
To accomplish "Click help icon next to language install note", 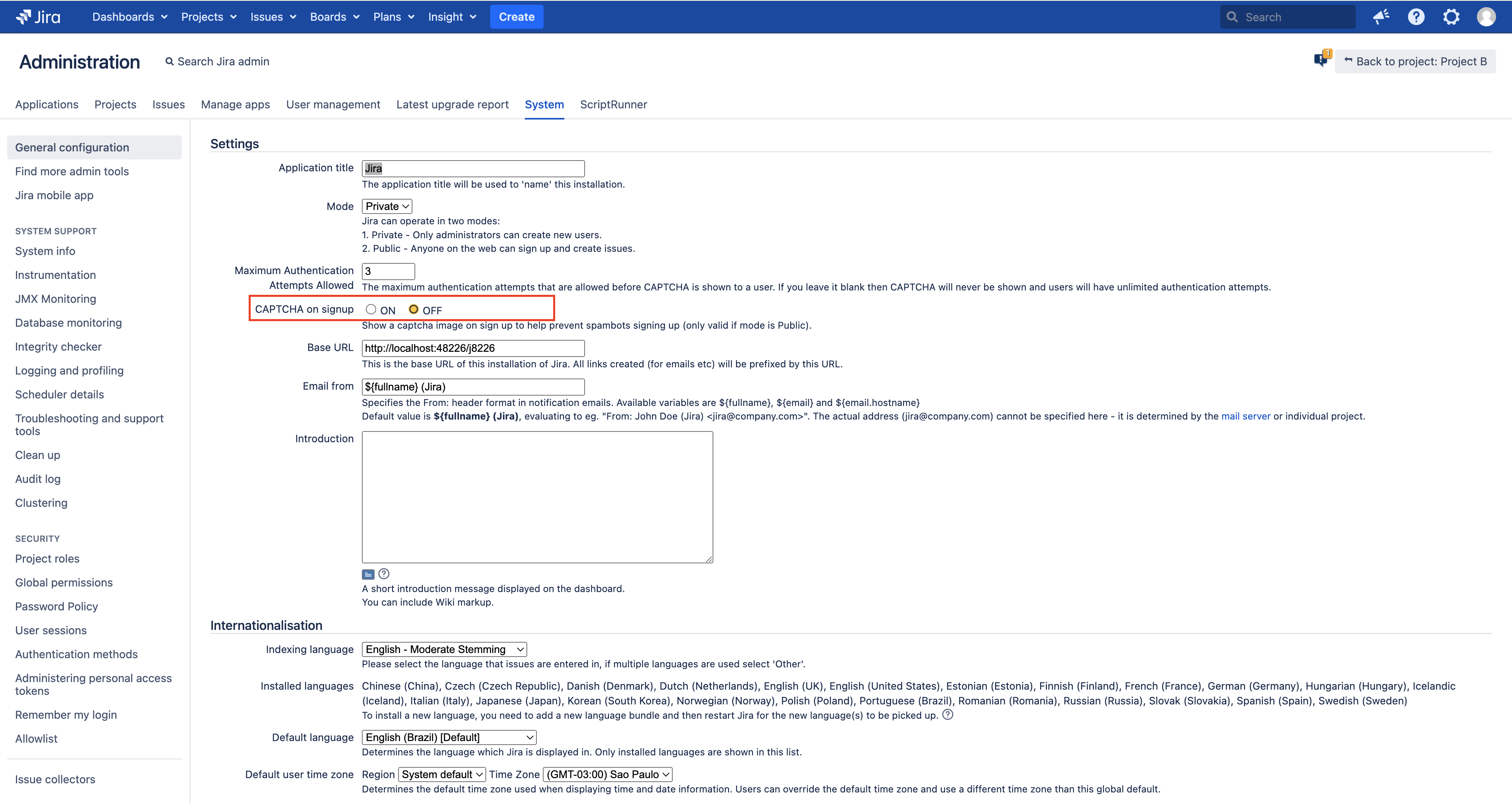I will tap(947, 715).
